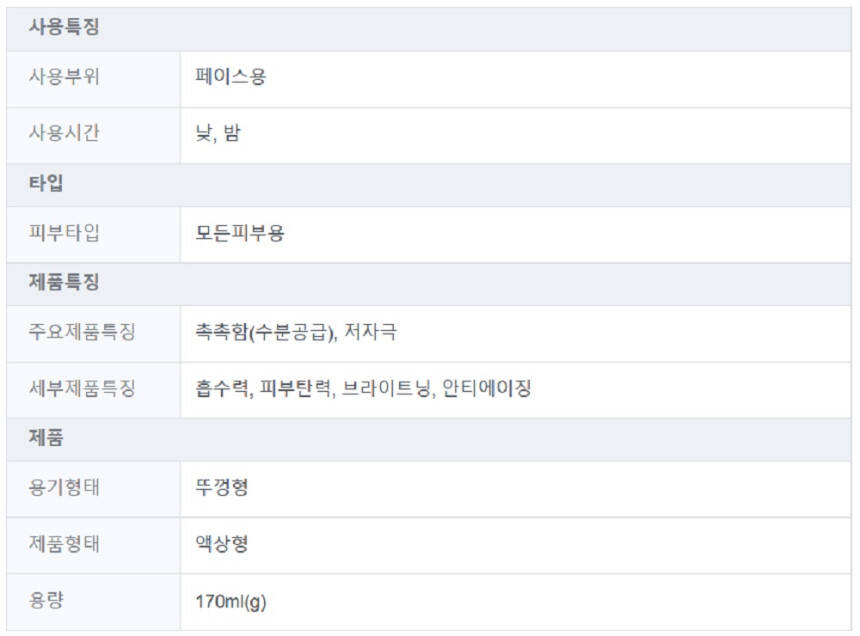The height and width of the screenshot is (636, 860).
Task: Select the 세부제품특징 row label
Action: point(82,388)
